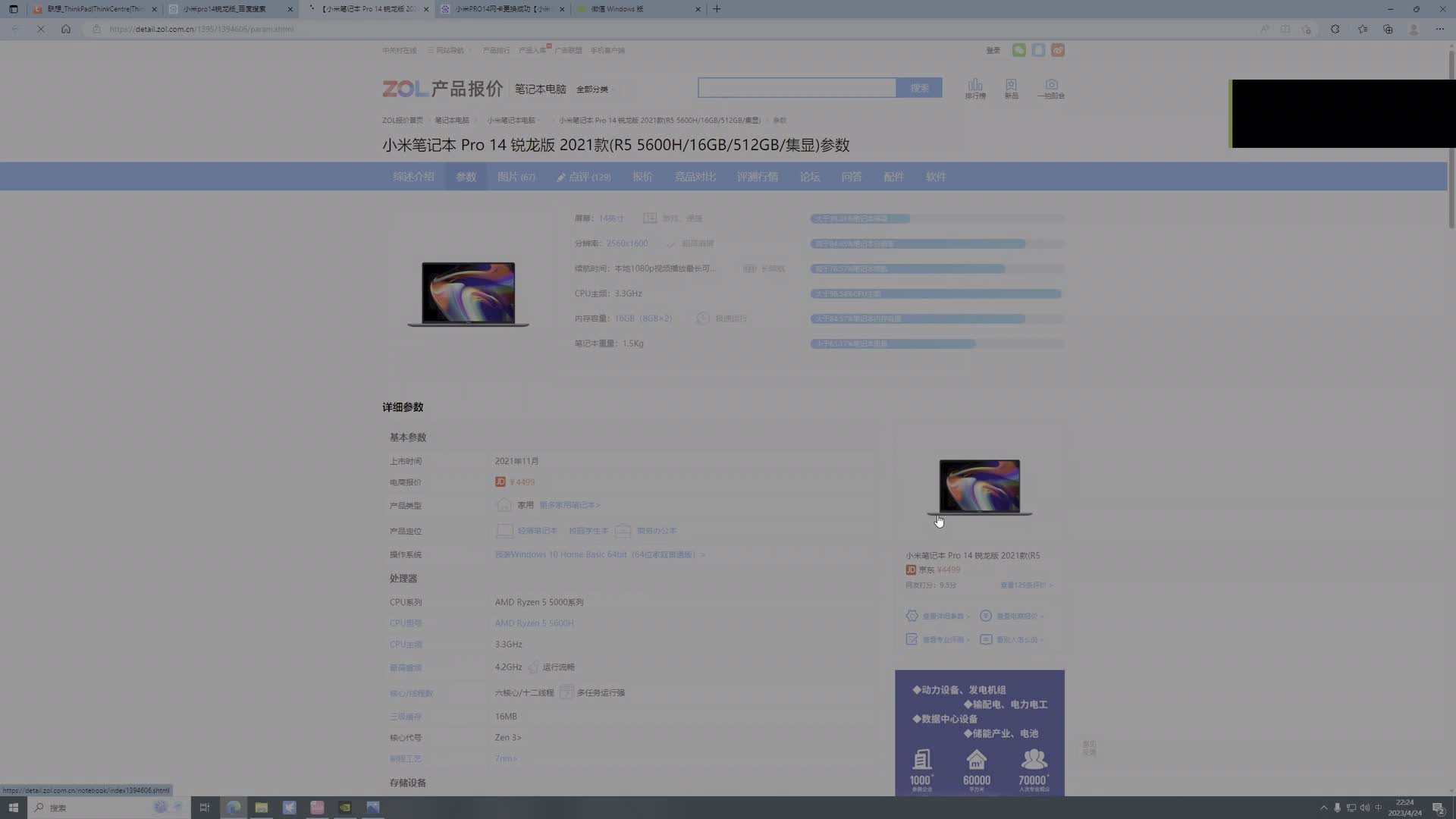
Task: Expand the 网站导航 site navigation menu
Action: (448, 50)
